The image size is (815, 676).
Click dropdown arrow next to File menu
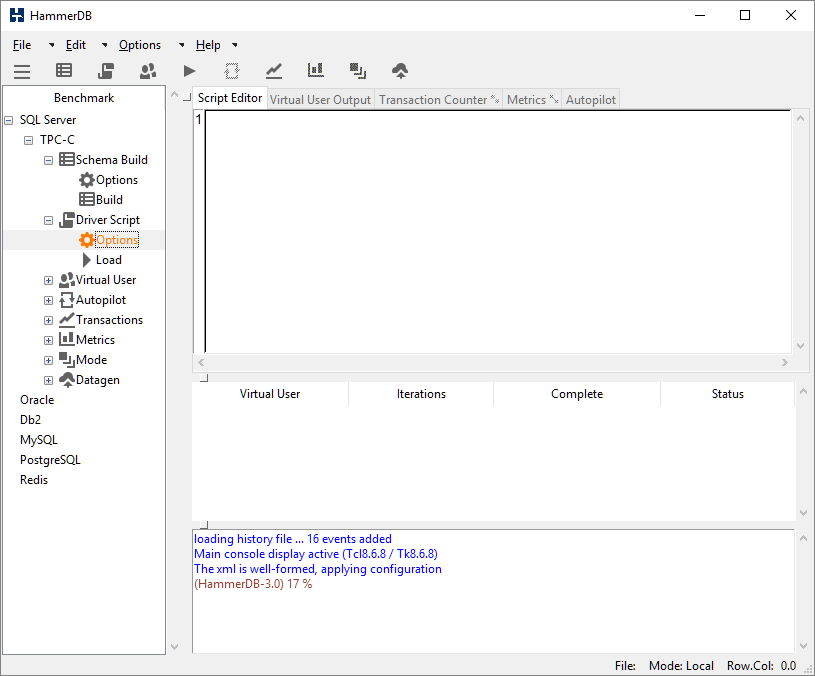pyautogui.click(x=51, y=45)
